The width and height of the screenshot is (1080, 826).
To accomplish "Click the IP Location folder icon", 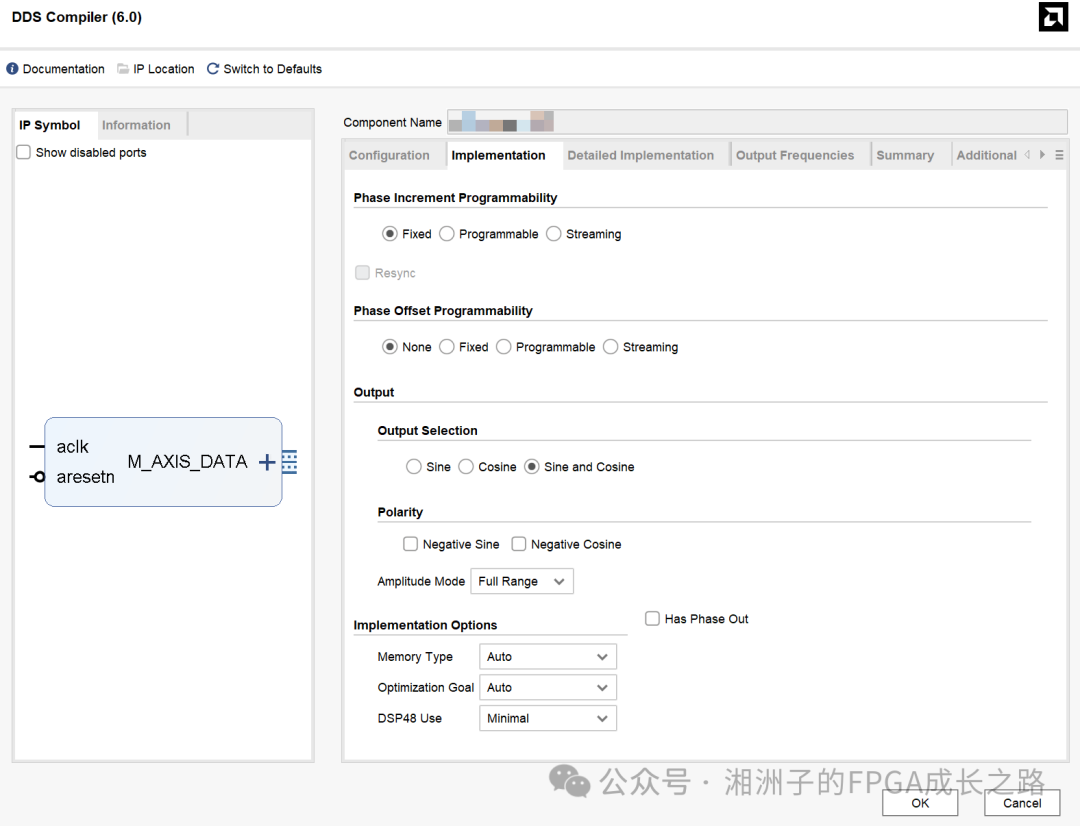I will pos(123,69).
